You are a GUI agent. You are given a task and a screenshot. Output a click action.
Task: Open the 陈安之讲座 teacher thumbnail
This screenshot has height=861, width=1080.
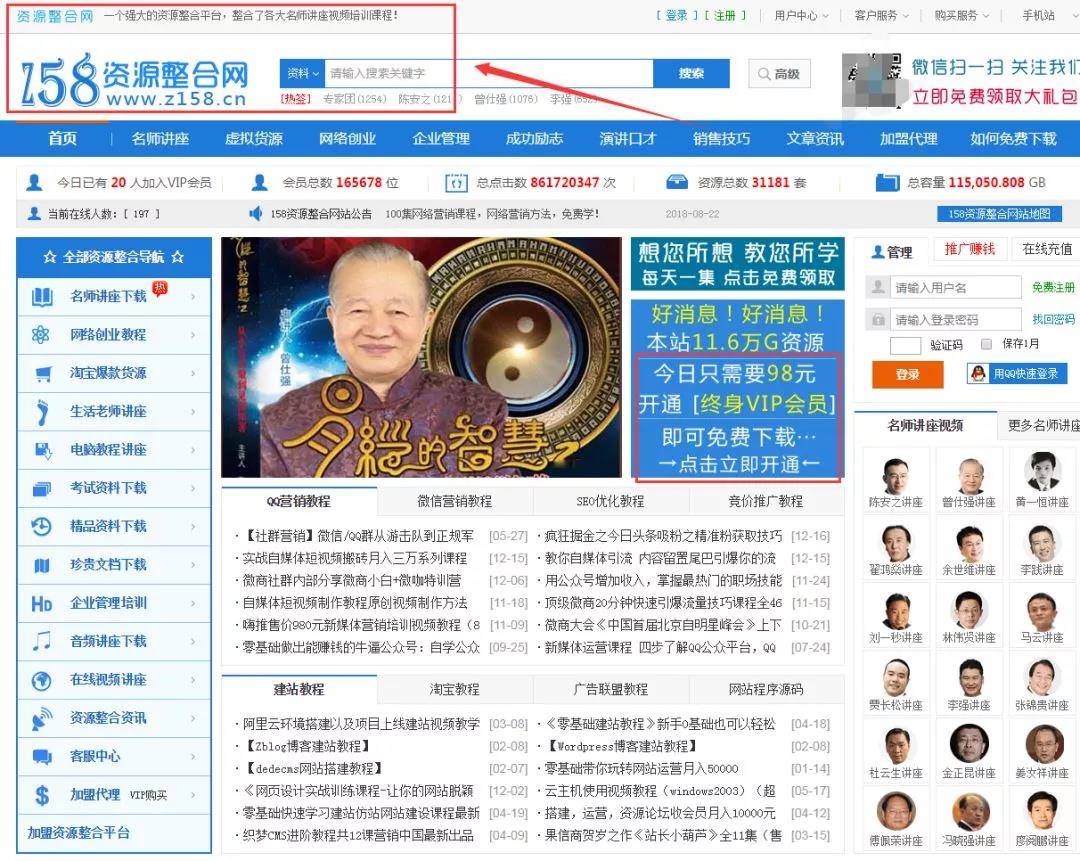click(895, 480)
